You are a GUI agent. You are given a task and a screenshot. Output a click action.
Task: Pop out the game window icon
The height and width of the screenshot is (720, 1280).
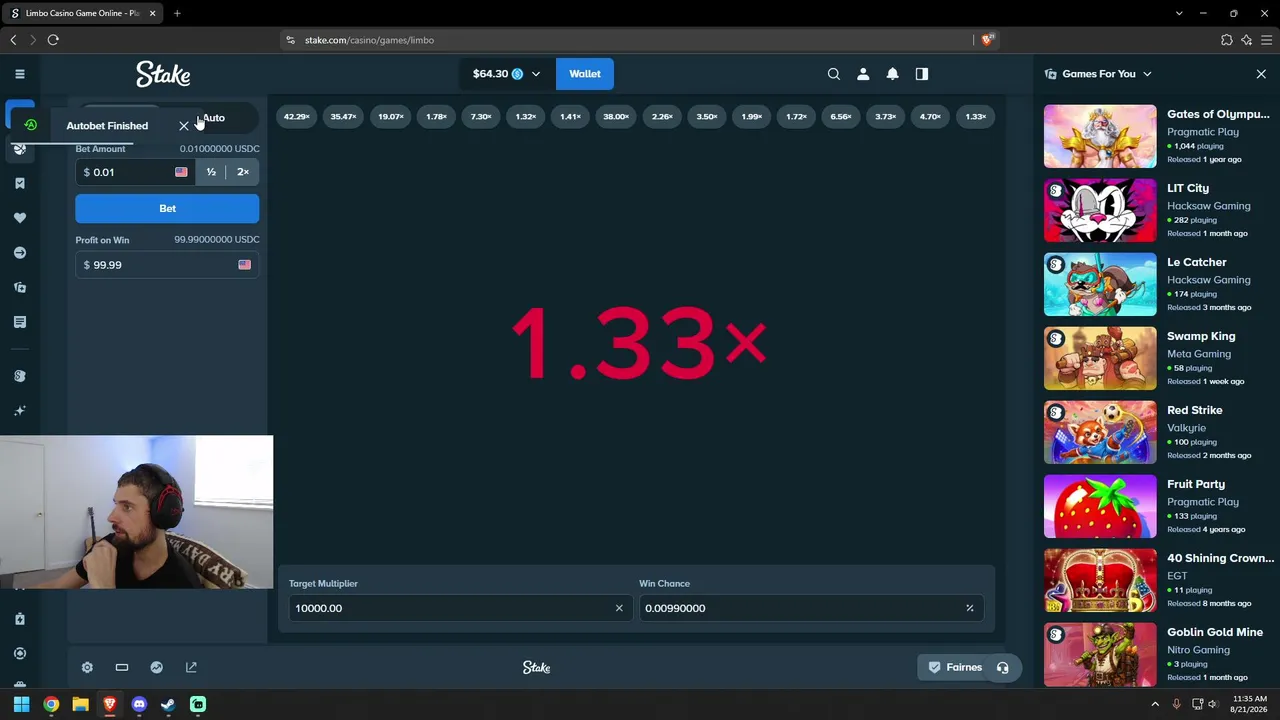point(191,667)
